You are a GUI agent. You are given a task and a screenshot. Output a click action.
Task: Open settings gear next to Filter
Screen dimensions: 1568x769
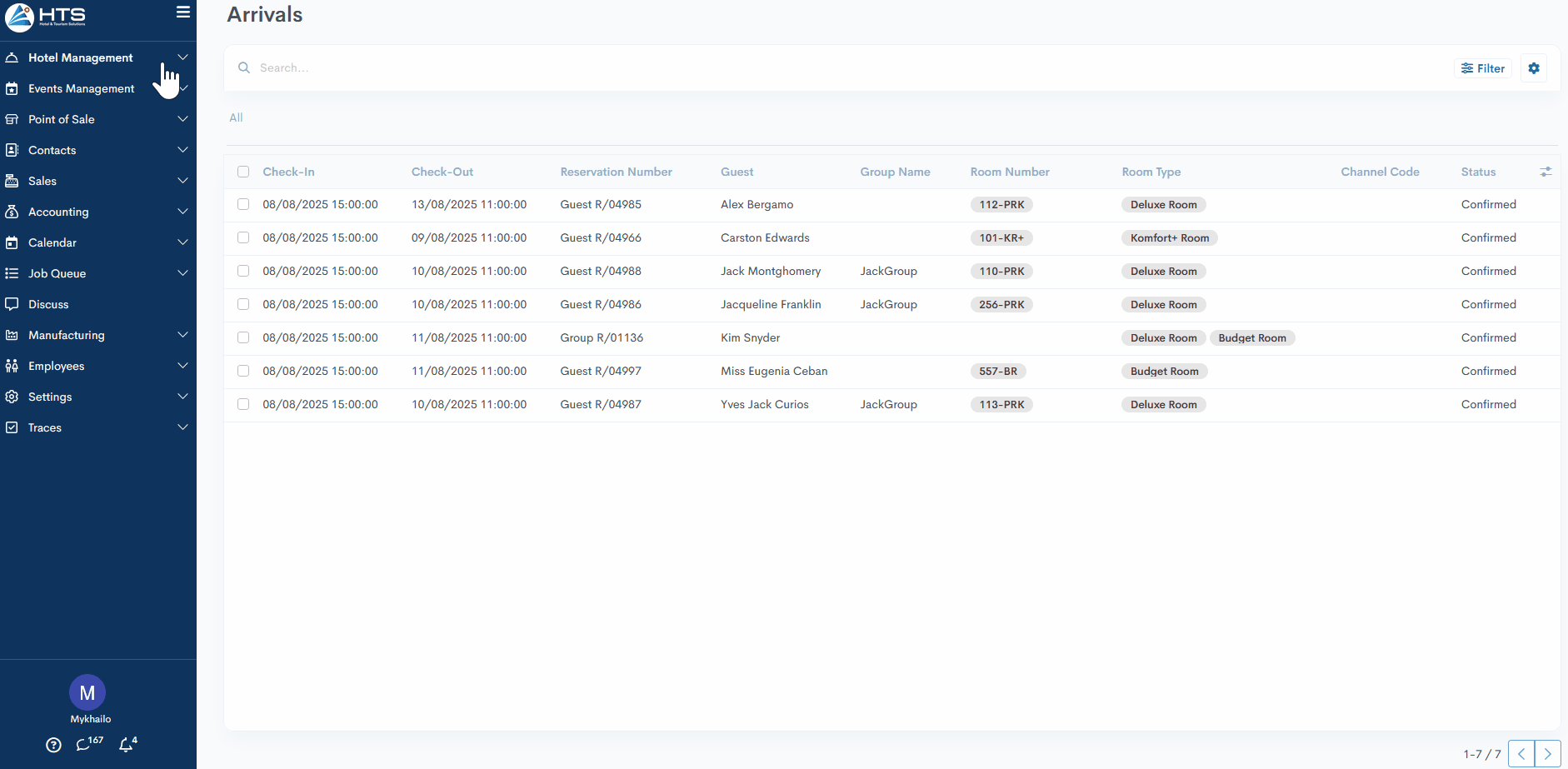1533,68
